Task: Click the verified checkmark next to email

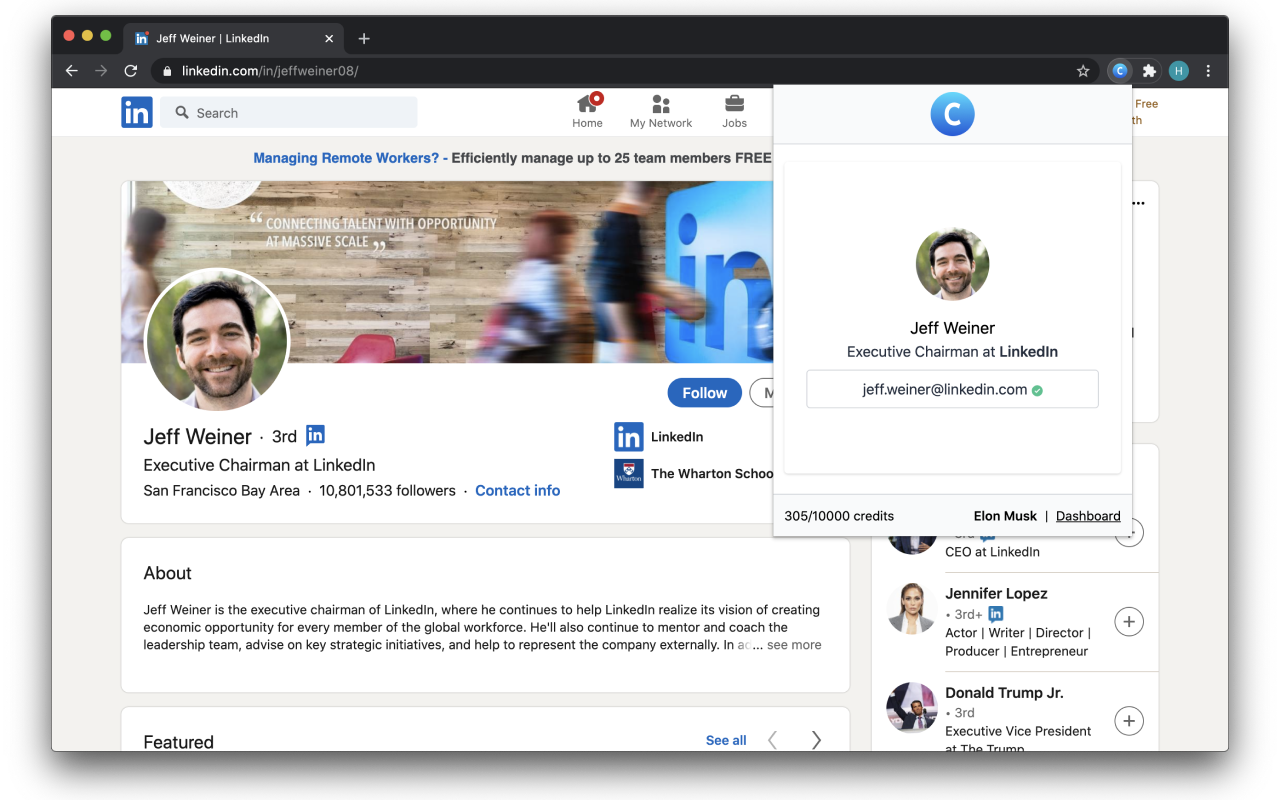Action: tap(1037, 390)
